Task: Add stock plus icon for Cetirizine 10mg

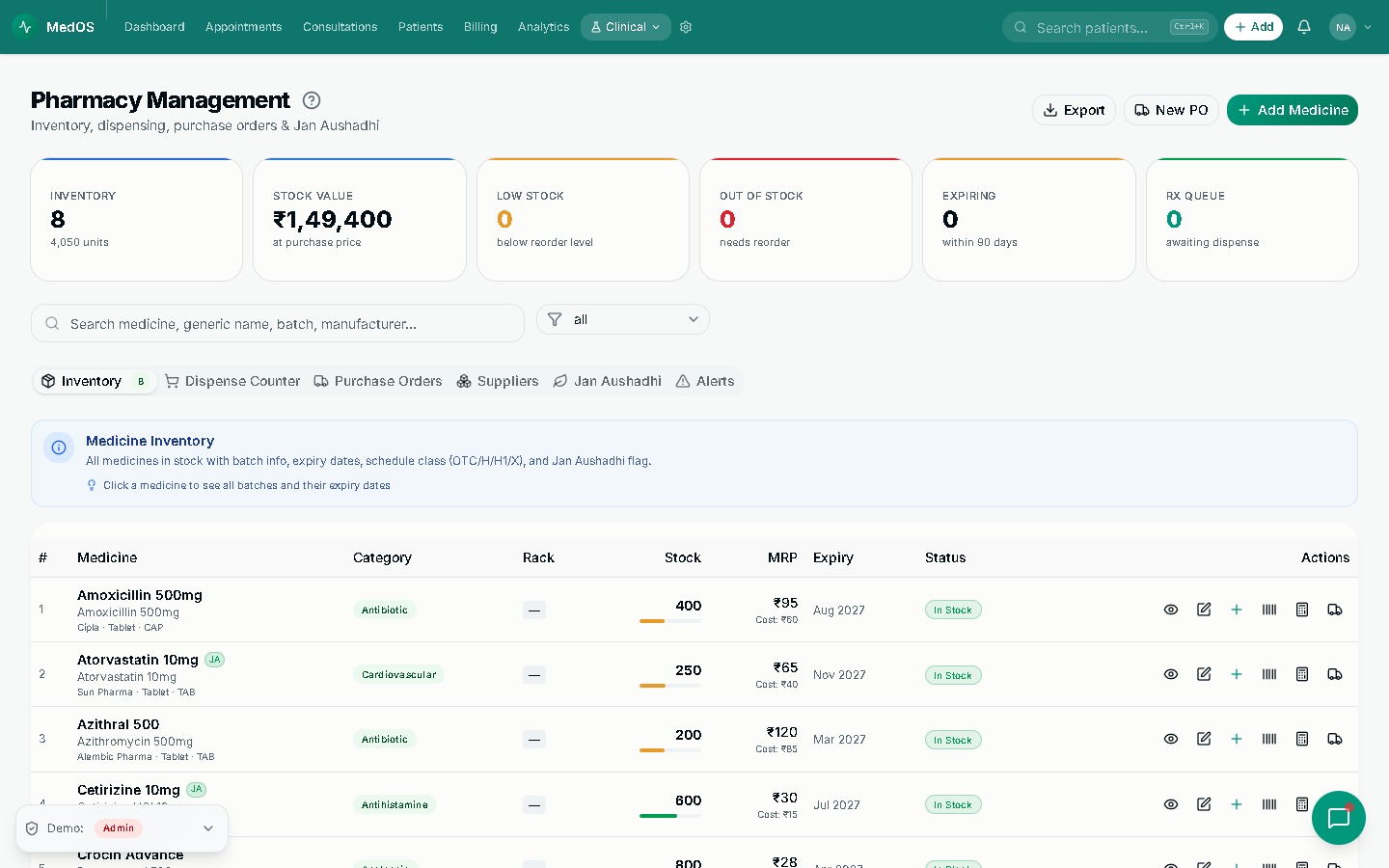Action: coord(1237,804)
